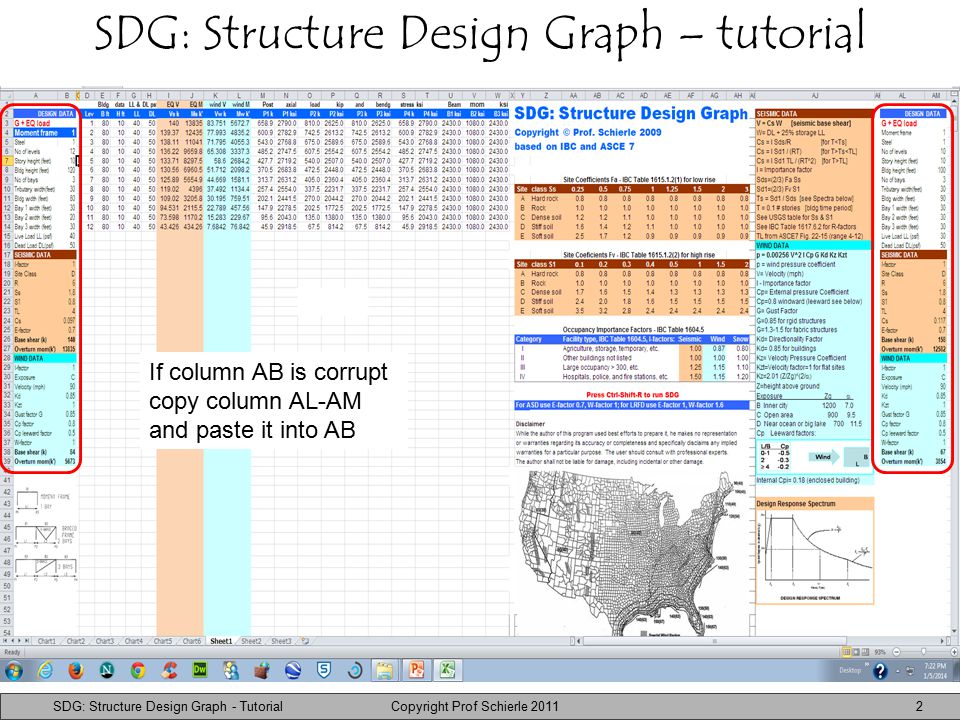Select row 7 header
Viewport: 960px width, 720px height.
tap(6, 160)
